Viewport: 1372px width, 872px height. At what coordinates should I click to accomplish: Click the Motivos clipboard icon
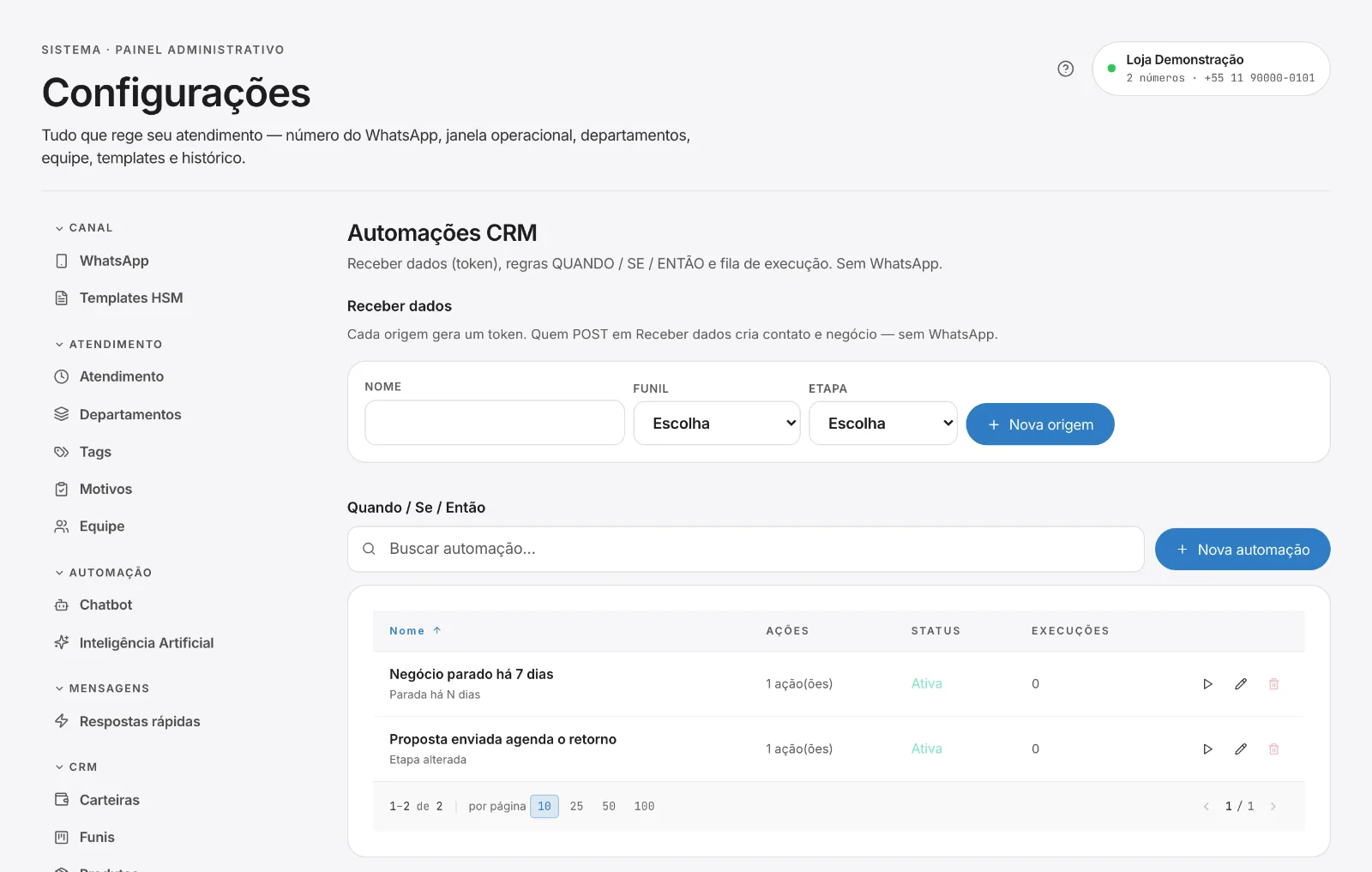click(62, 489)
